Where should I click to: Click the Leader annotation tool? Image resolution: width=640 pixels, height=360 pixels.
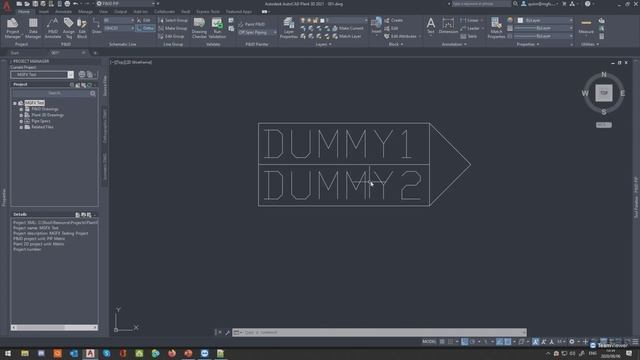pos(470,28)
